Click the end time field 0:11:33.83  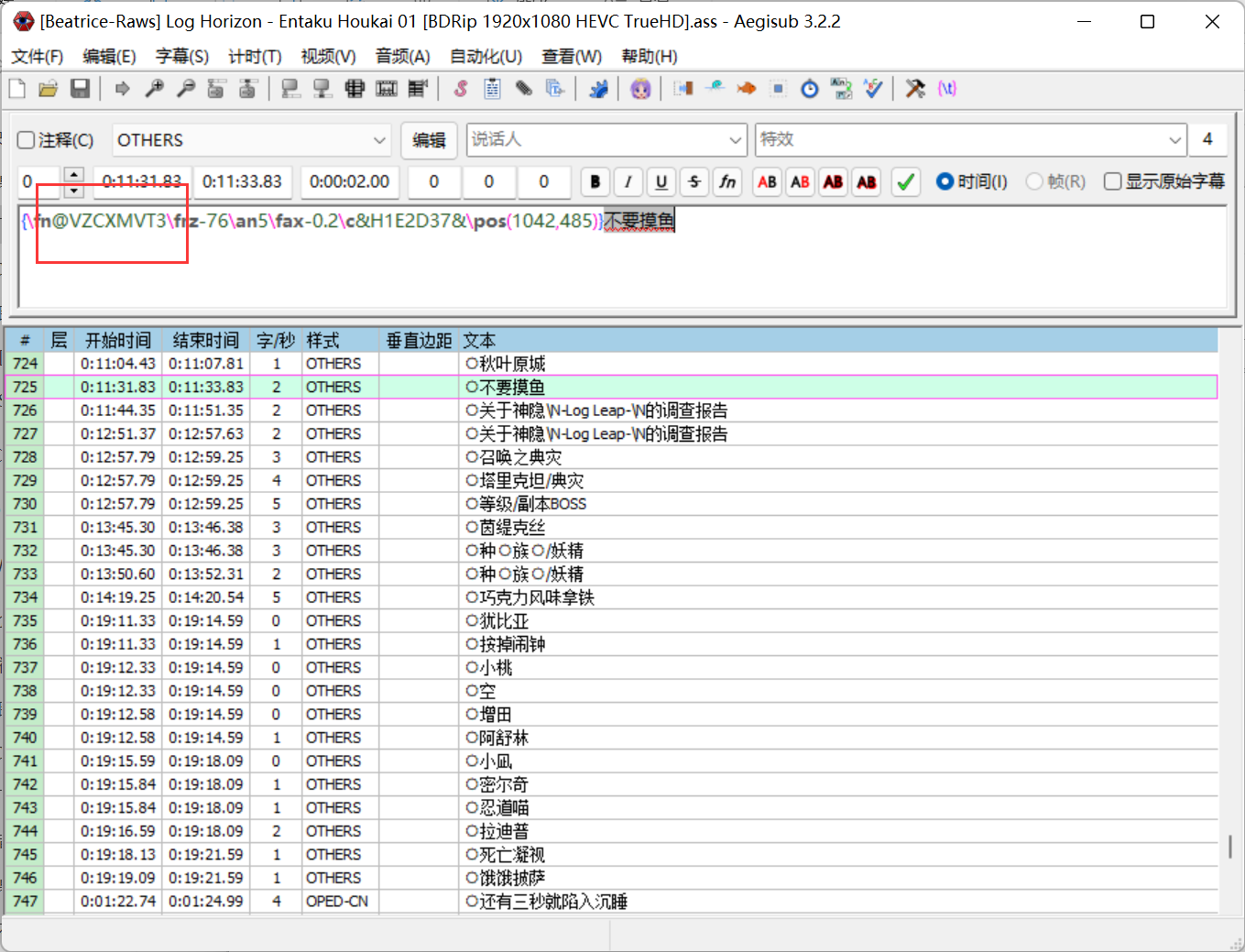coord(243,181)
